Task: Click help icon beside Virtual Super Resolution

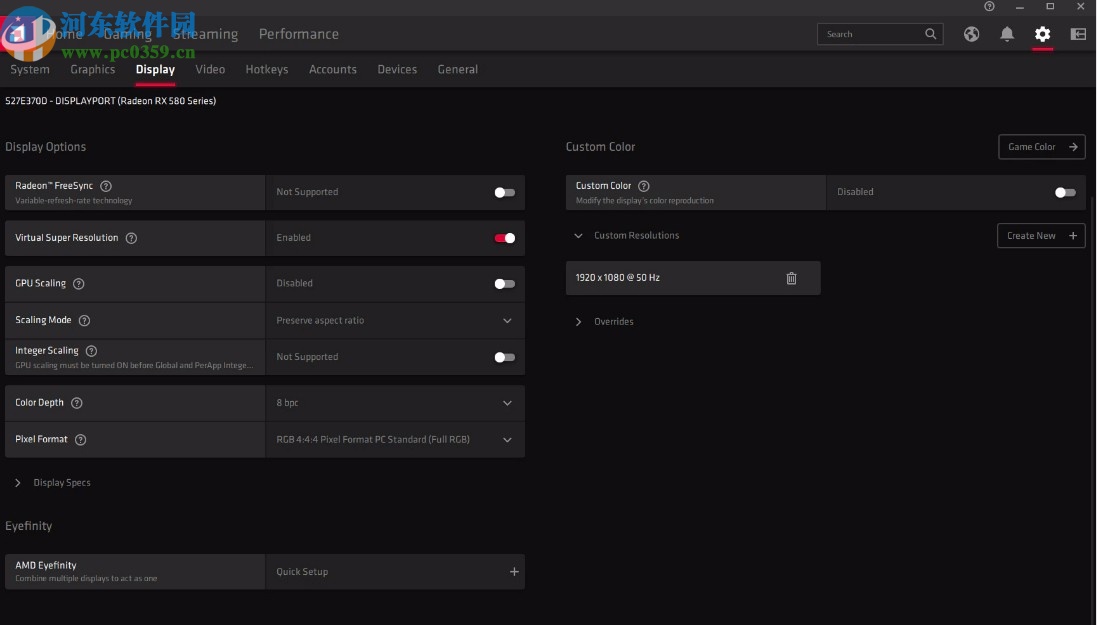Action: click(x=131, y=238)
